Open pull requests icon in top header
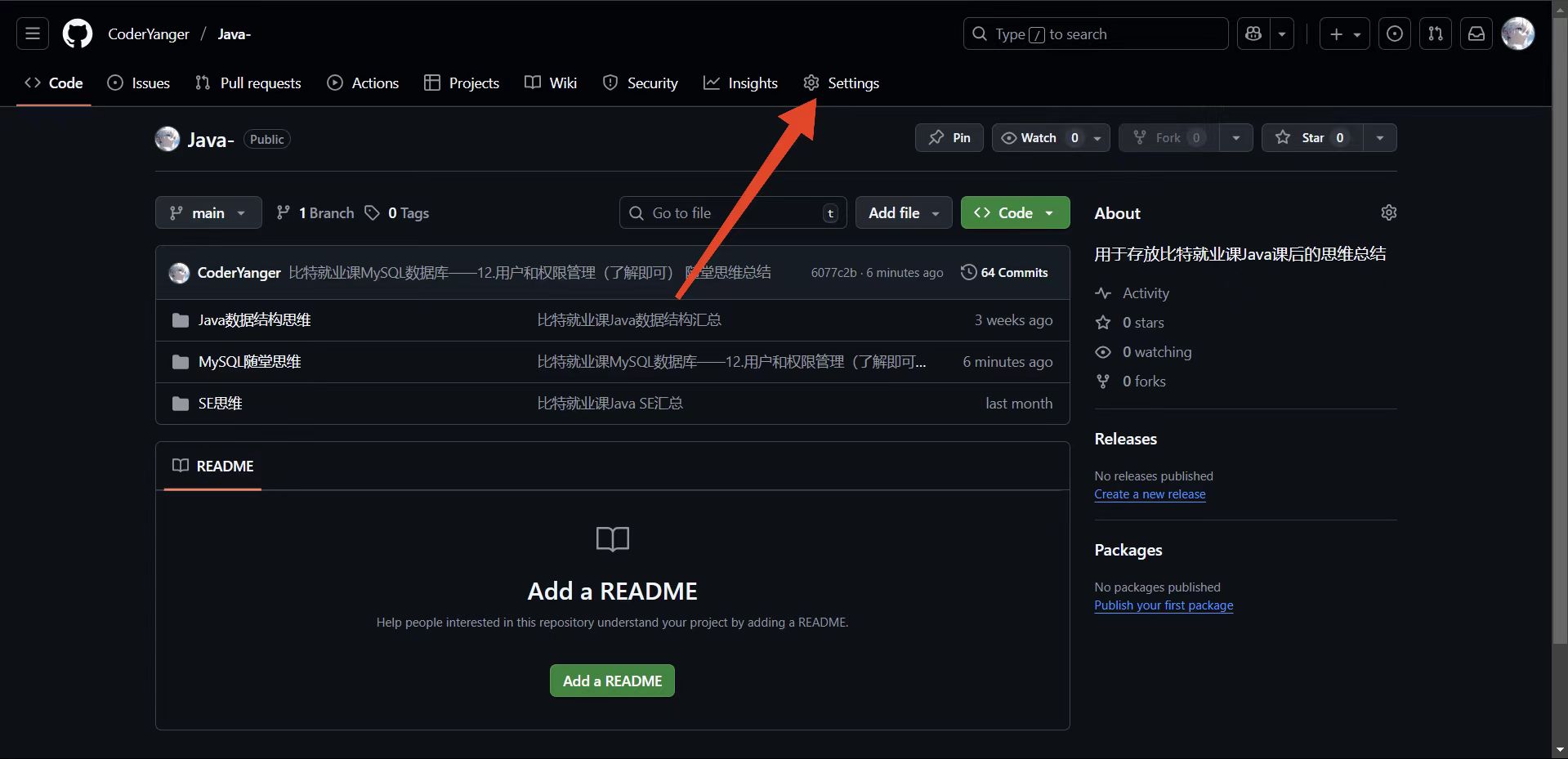Viewport: 1568px width, 759px height. (x=1436, y=33)
